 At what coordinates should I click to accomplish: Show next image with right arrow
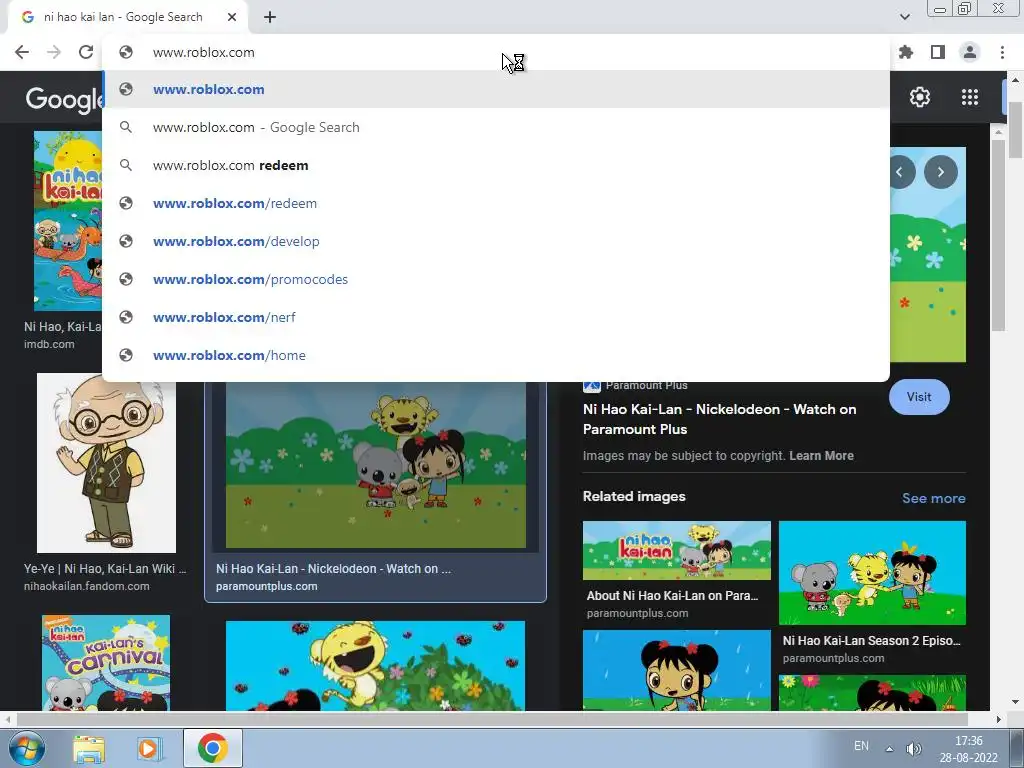(940, 172)
